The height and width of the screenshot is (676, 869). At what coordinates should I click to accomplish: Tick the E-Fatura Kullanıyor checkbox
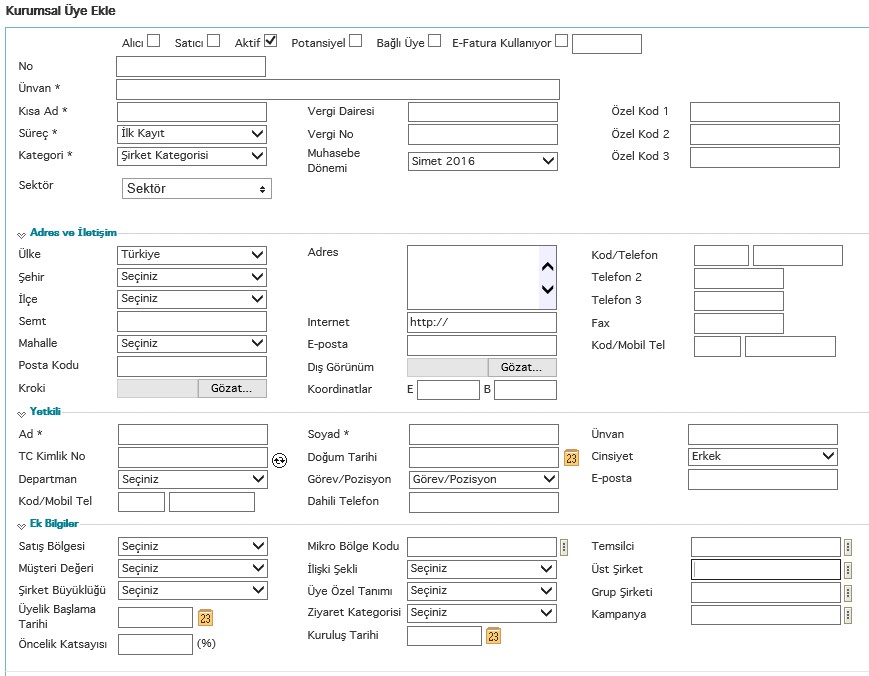pos(561,41)
